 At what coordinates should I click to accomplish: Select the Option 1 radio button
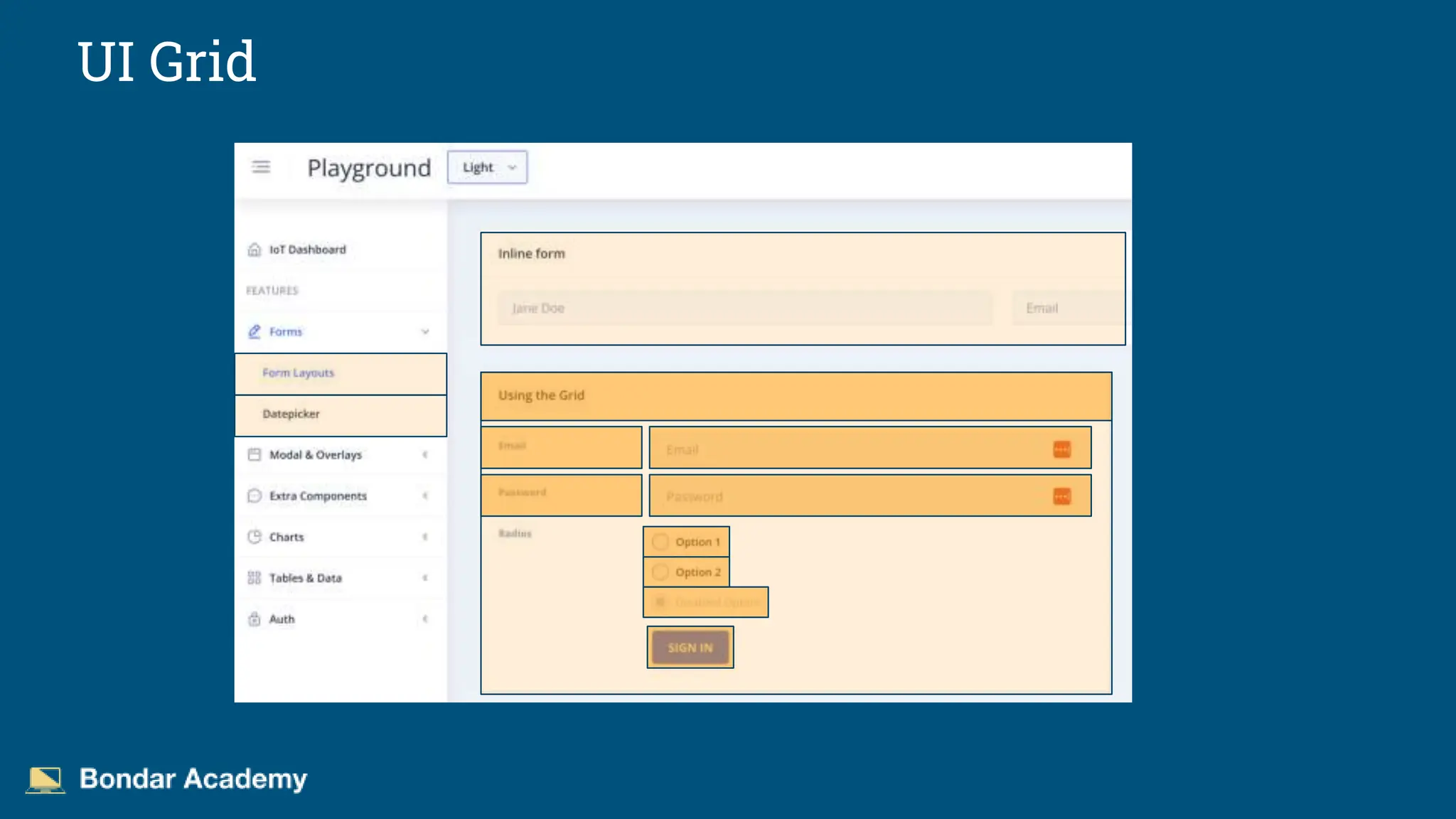coord(660,542)
